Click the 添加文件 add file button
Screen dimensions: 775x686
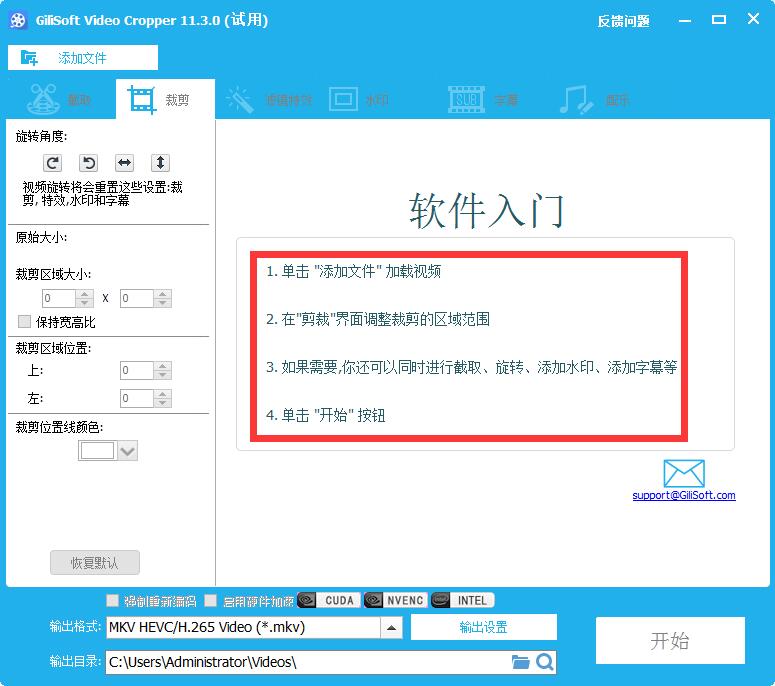[68, 58]
